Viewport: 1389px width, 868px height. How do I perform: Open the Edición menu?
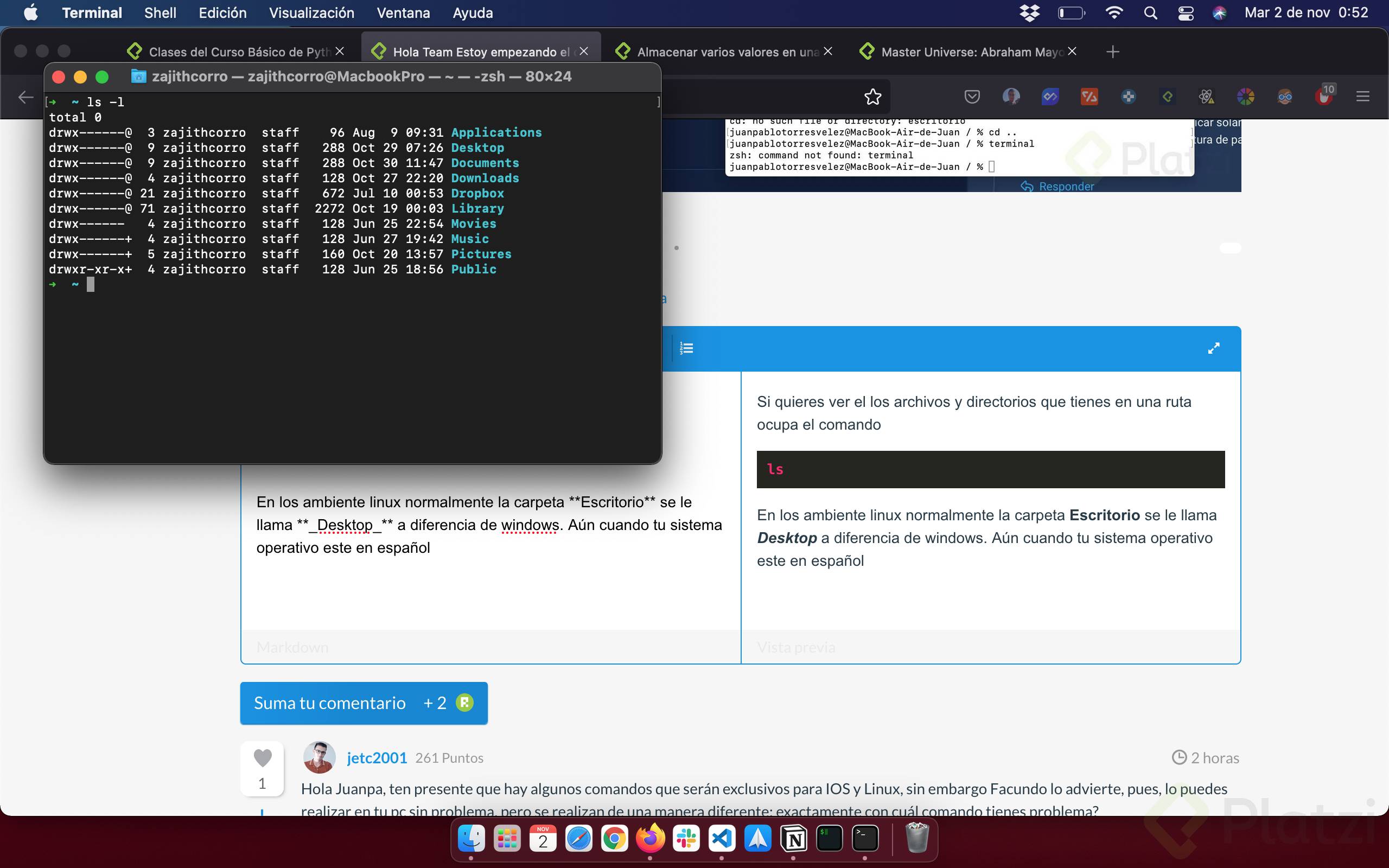222,12
